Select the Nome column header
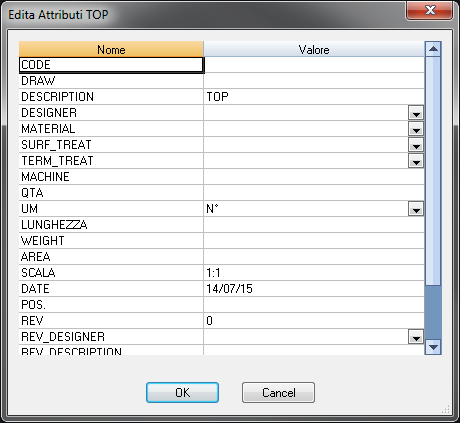Screen dimensions: 460x423 click(111, 49)
